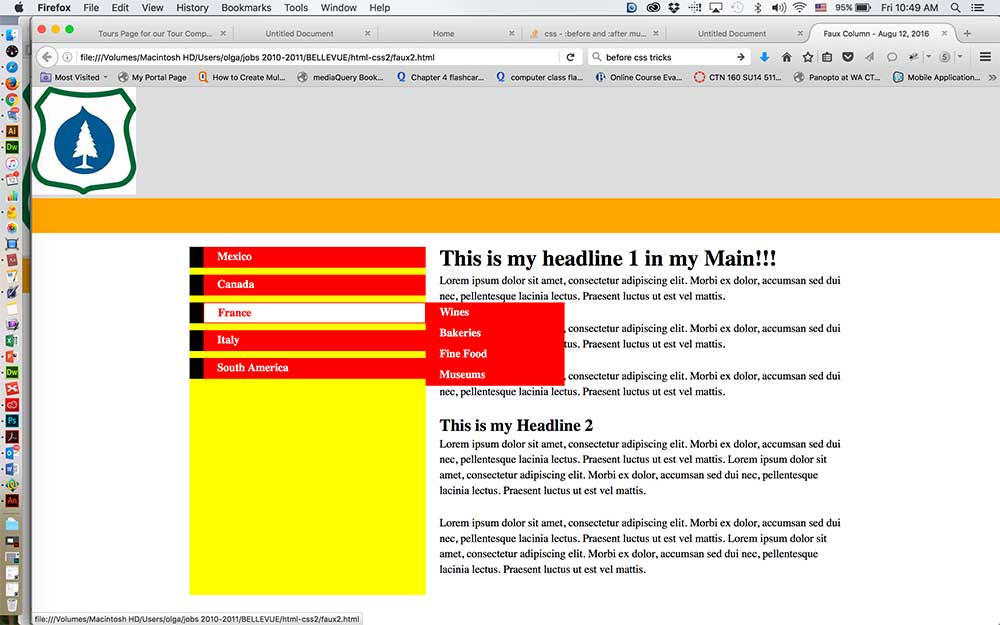Open Spotlight search magnifier icon
The image size is (1000, 625).
coord(955,7)
